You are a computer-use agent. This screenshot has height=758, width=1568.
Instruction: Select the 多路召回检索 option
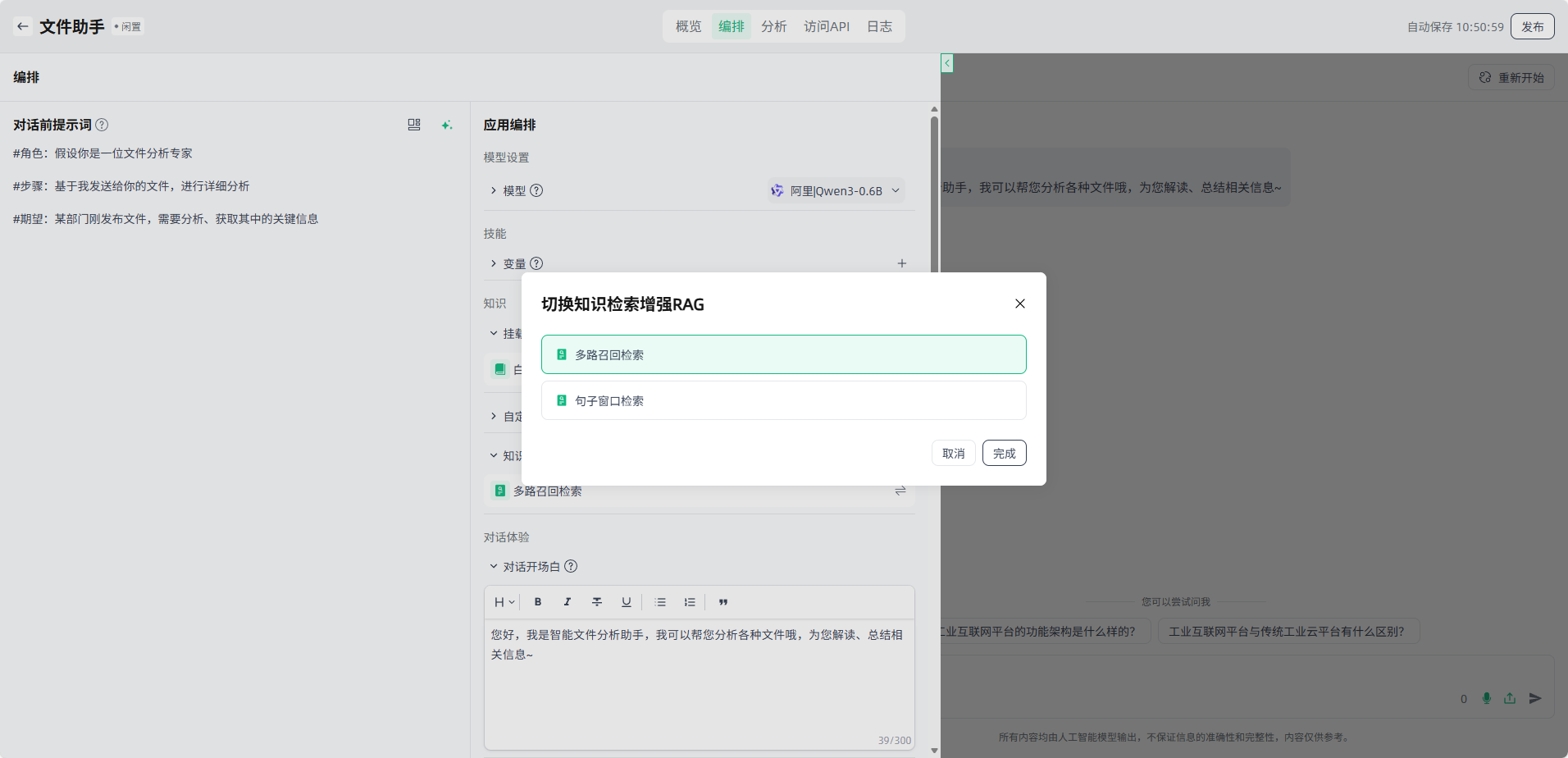coord(783,354)
